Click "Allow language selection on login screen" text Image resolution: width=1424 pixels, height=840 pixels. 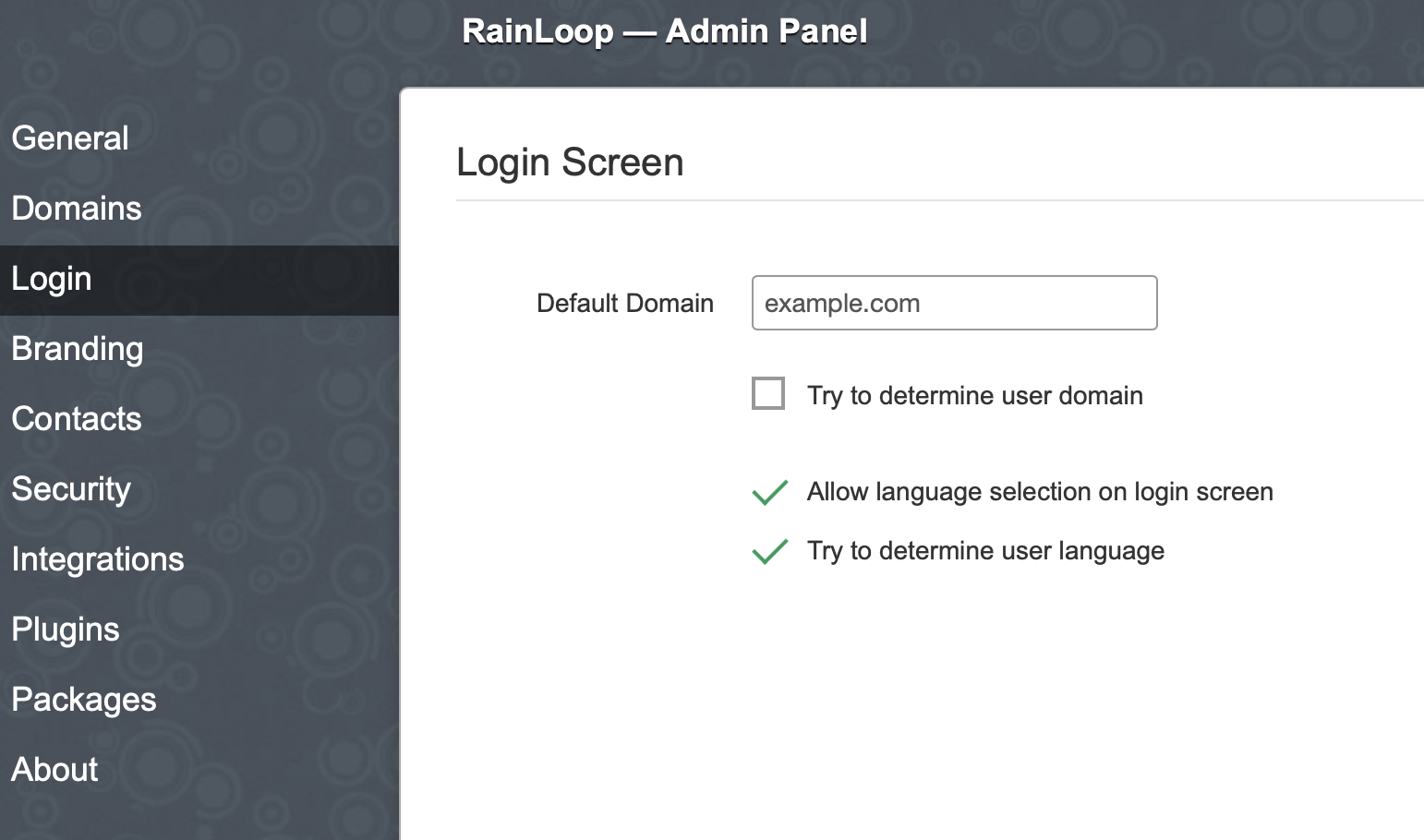1040,492
